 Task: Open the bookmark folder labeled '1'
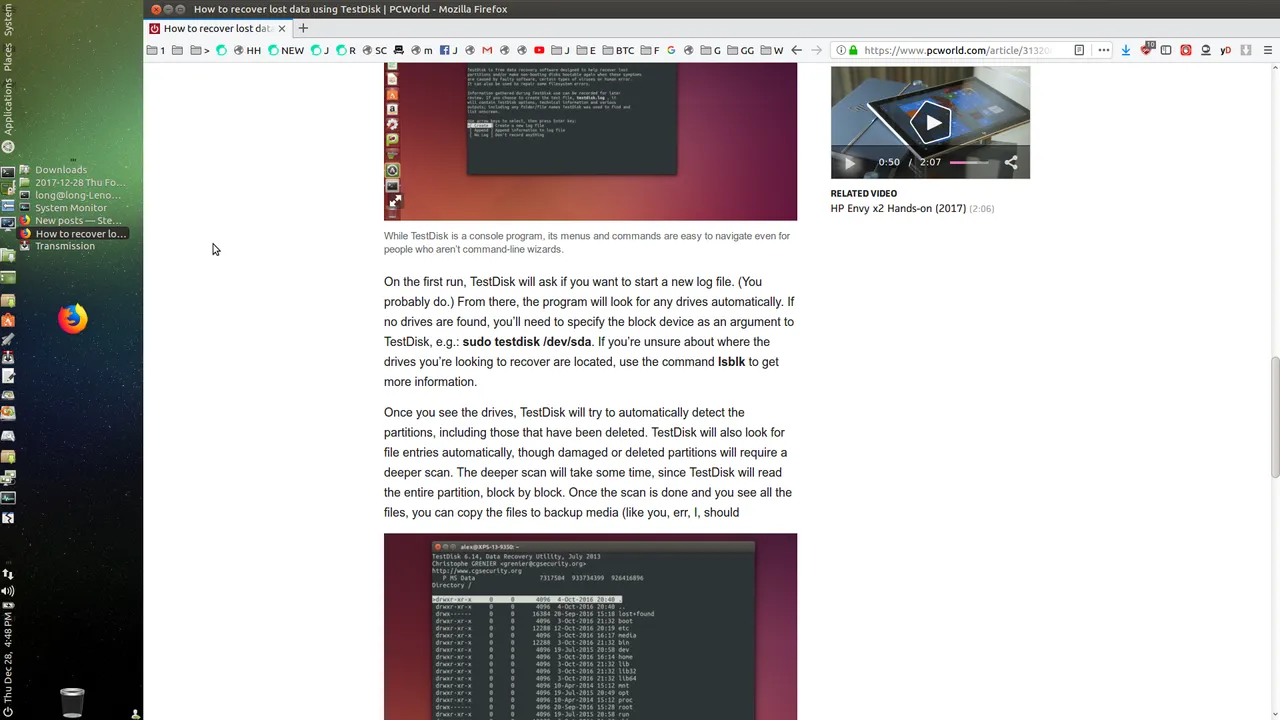(x=156, y=50)
